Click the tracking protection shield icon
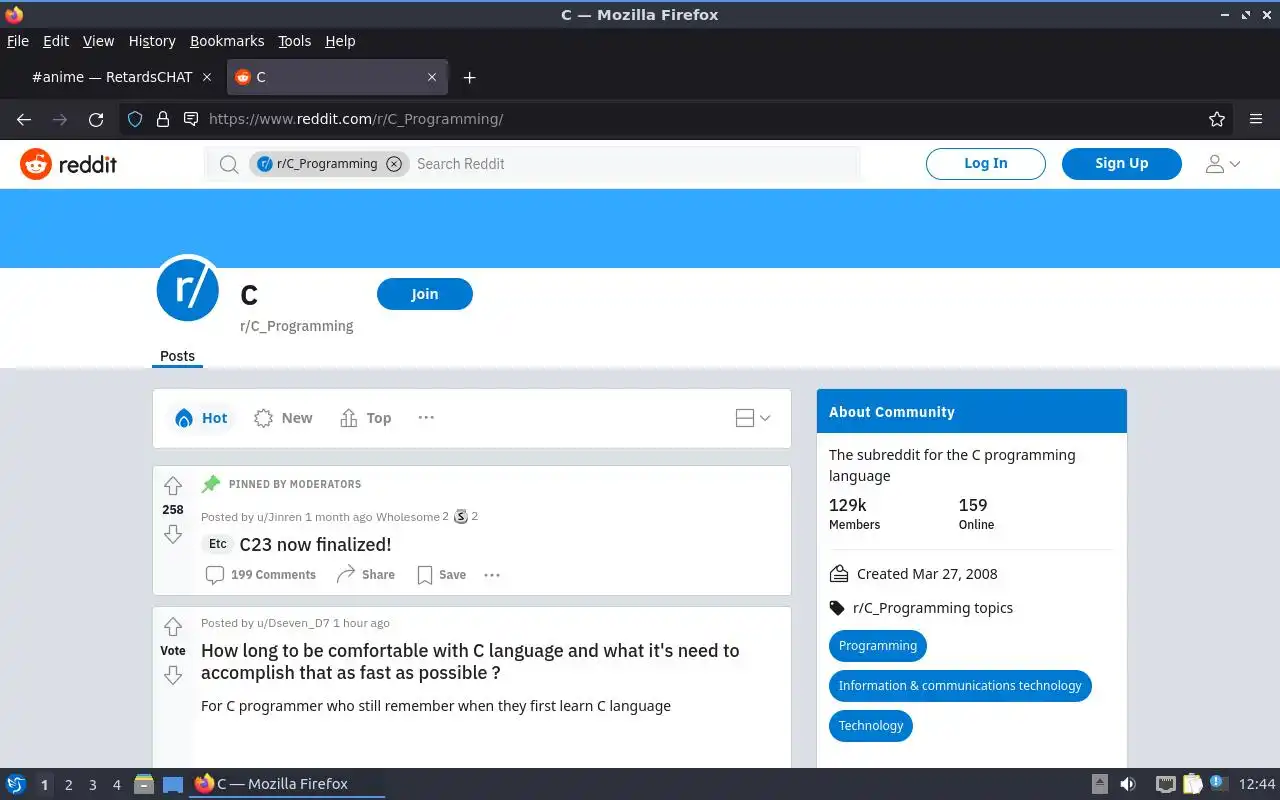The width and height of the screenshot is (1280, 800). click(x=135, y=119)
